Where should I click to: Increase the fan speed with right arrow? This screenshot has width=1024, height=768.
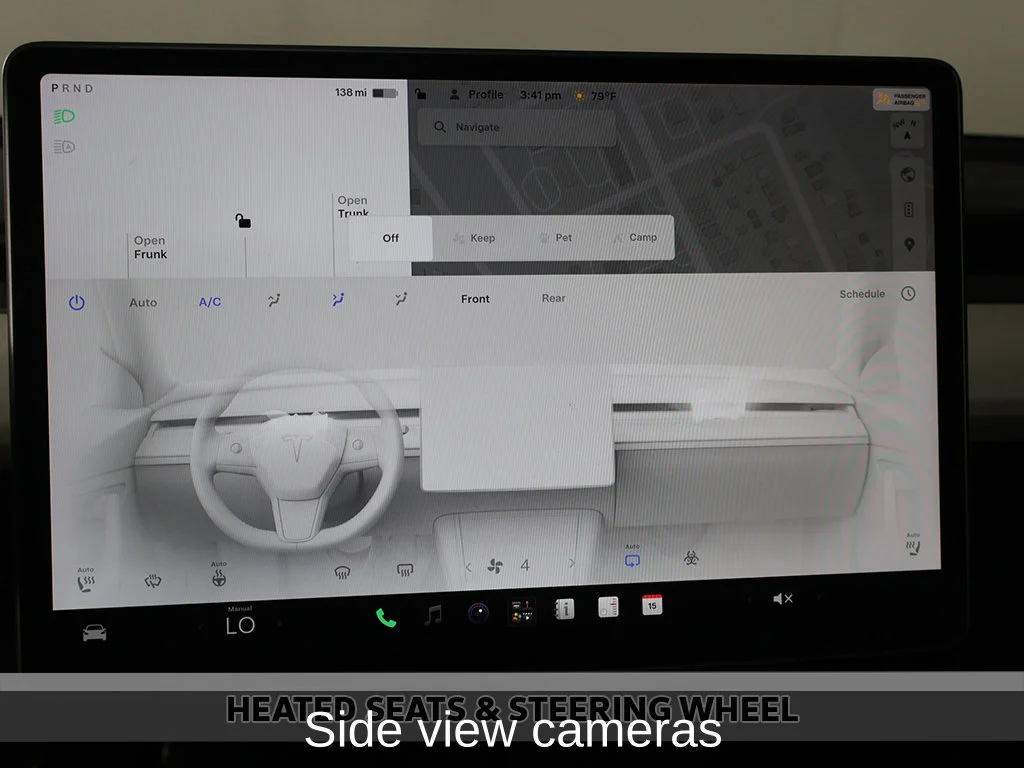coord(572,563)
